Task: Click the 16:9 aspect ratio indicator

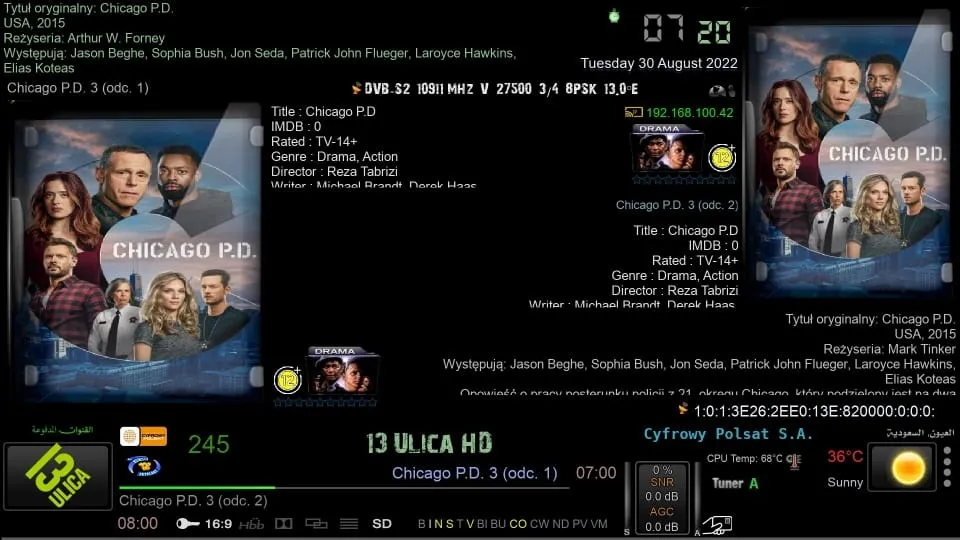Action: click(x=218, y=524)
